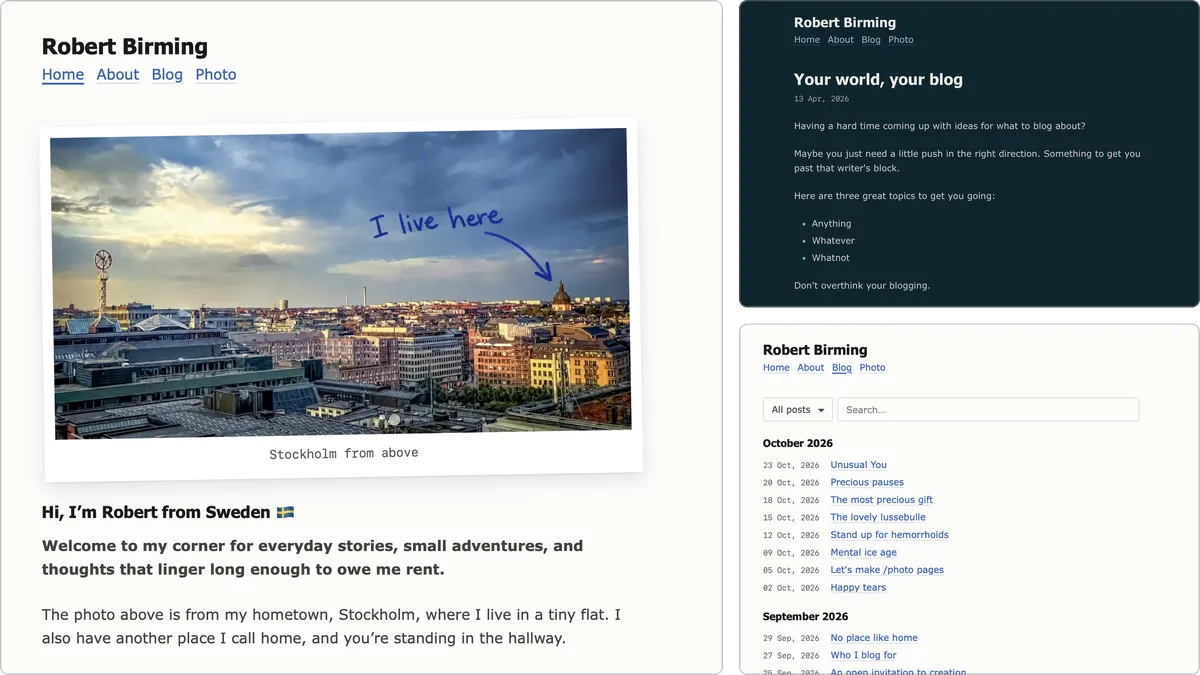Click the Search posts input field

coord(988,409)
